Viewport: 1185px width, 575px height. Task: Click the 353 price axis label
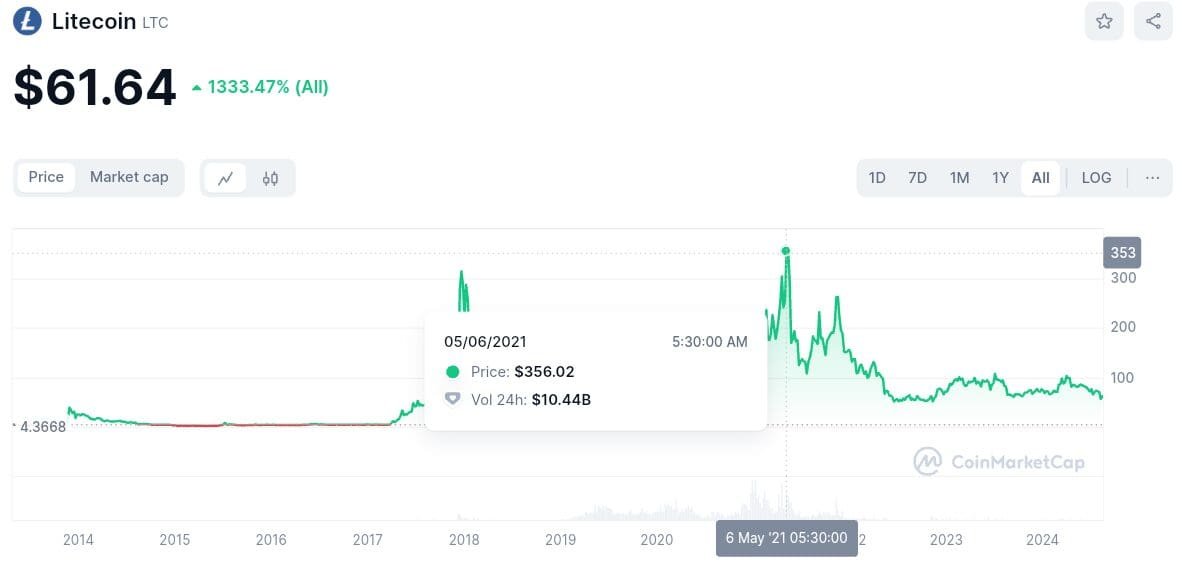coord(1122,253)
